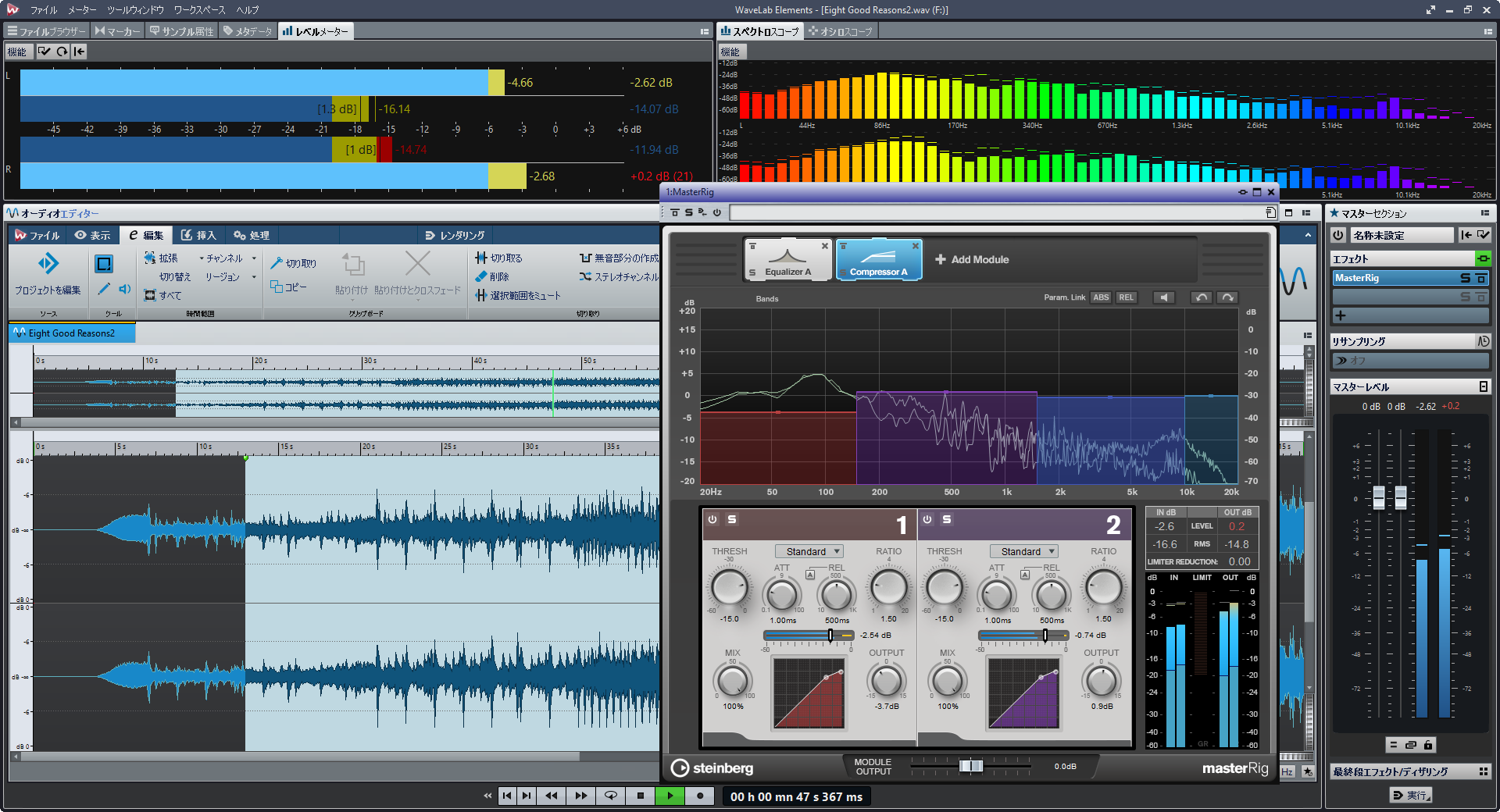Open the File (ファイル) menu in menu bar

point(44,9)
